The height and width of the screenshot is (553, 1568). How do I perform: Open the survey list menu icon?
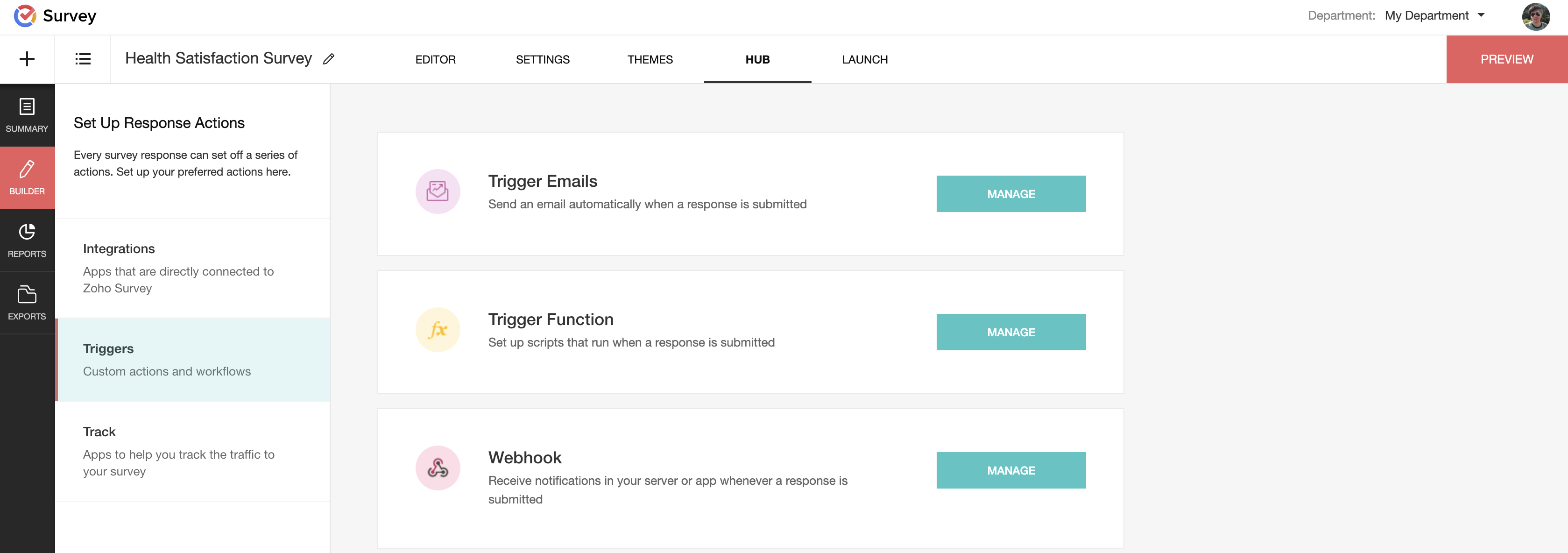click(83, 59)
